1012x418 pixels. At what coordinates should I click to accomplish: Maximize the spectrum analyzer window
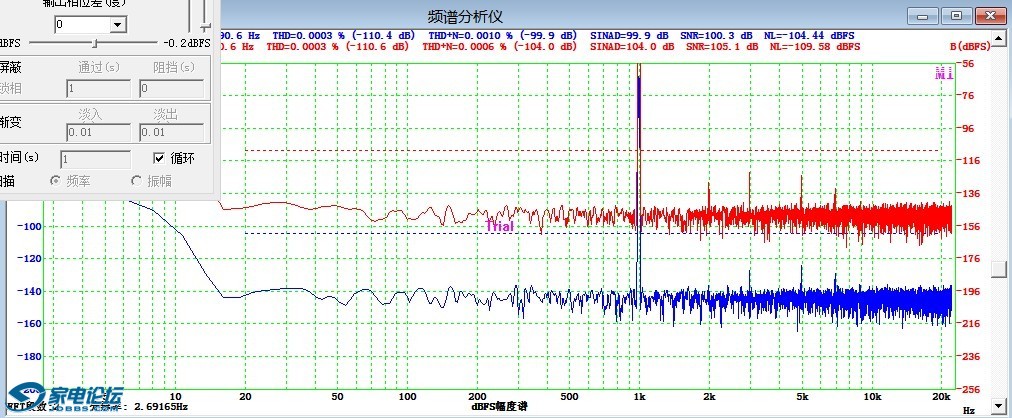pos(957,16)
